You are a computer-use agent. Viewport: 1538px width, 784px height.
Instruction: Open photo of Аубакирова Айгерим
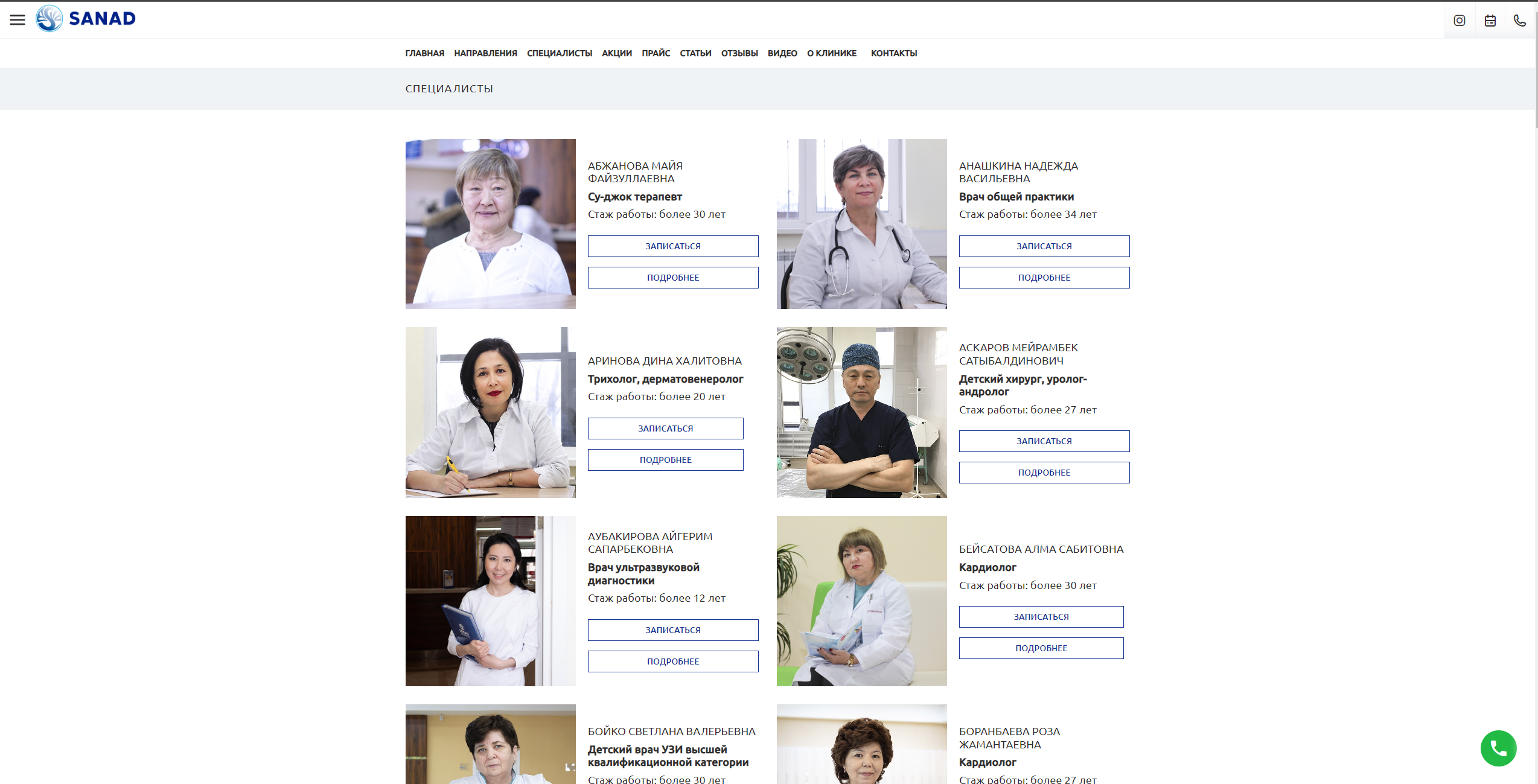coord(490,601)
